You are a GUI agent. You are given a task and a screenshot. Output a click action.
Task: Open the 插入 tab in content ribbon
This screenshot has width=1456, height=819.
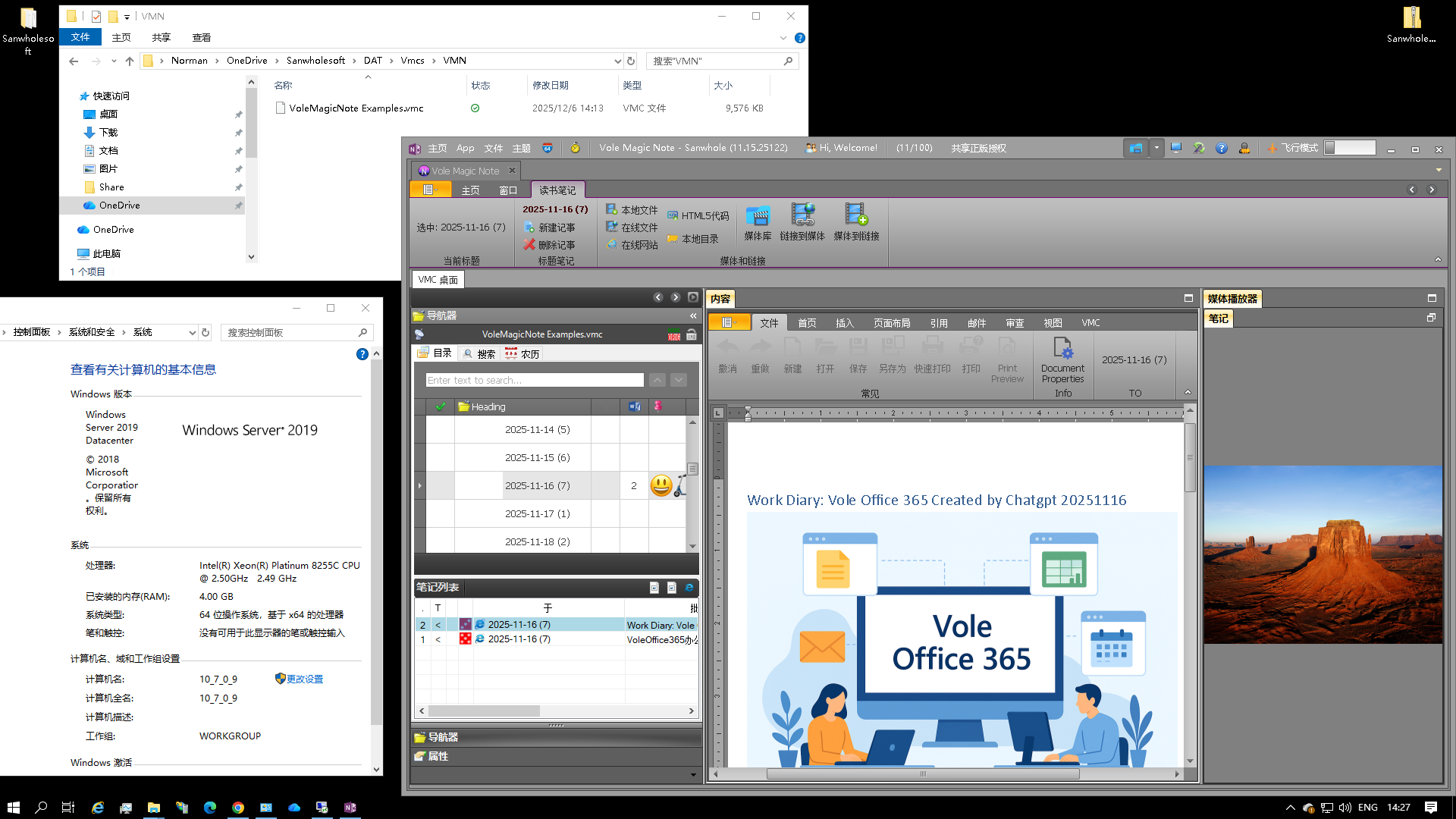click(844, 323)
